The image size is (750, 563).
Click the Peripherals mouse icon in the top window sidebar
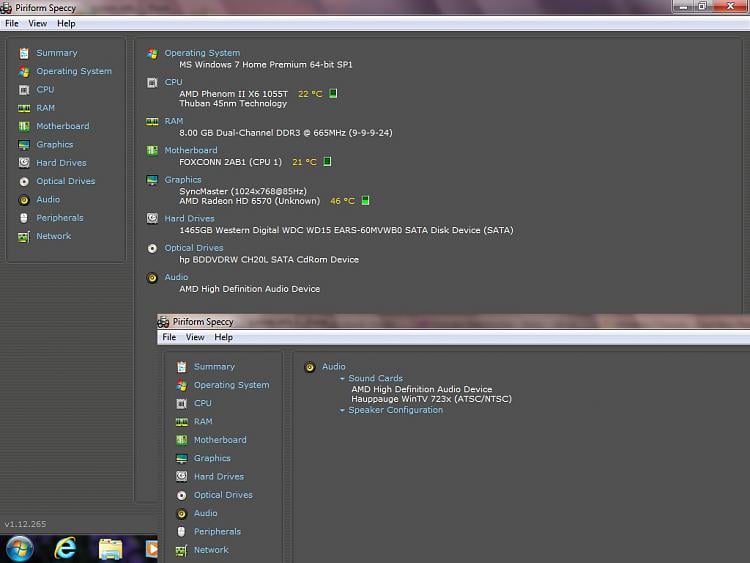click(24, 218)
